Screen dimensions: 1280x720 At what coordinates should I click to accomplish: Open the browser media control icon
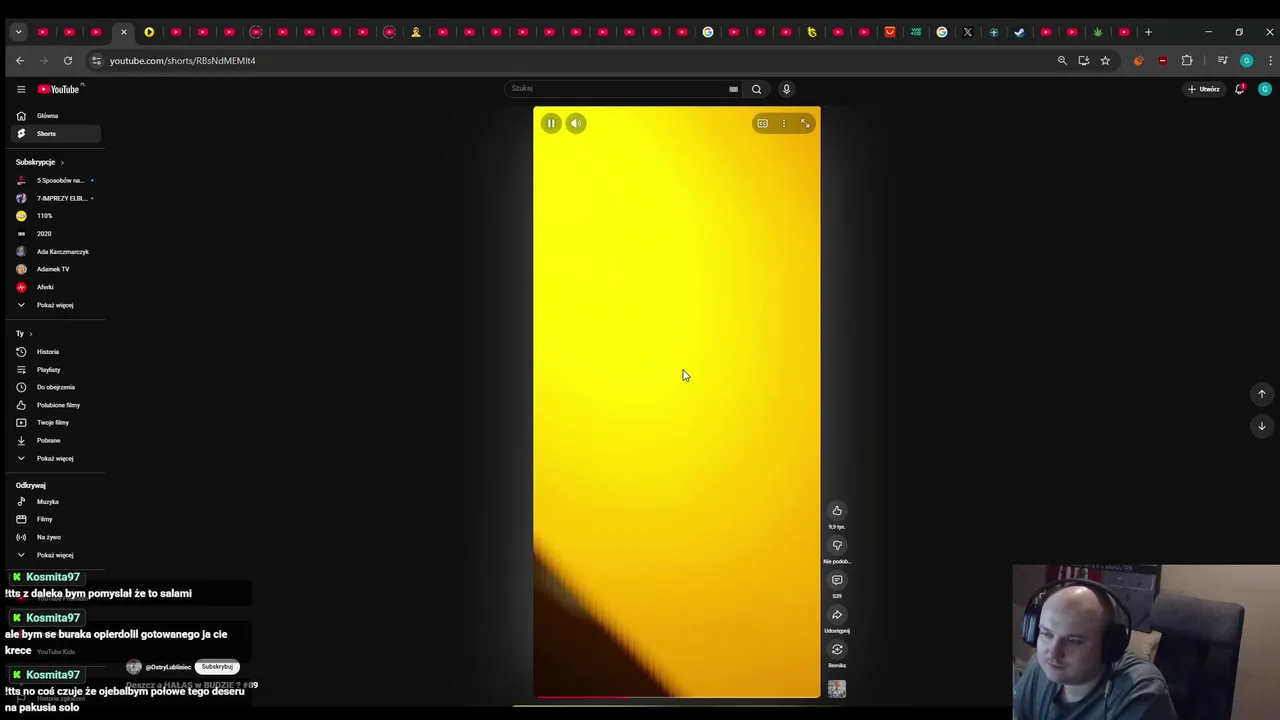pyautogui.click(x=1222, y=61)
